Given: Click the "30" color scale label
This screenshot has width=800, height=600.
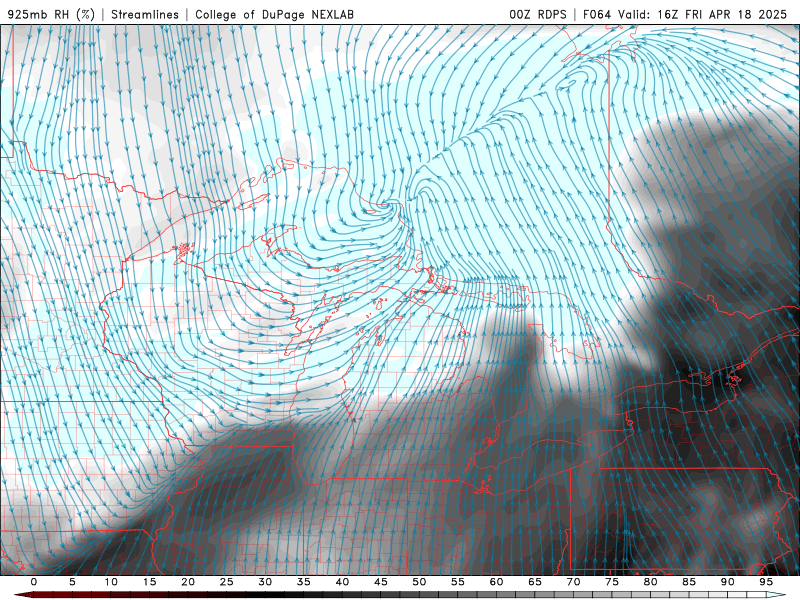Looking at the screenshot, I should pyautogui.click(x=265, y=582).
